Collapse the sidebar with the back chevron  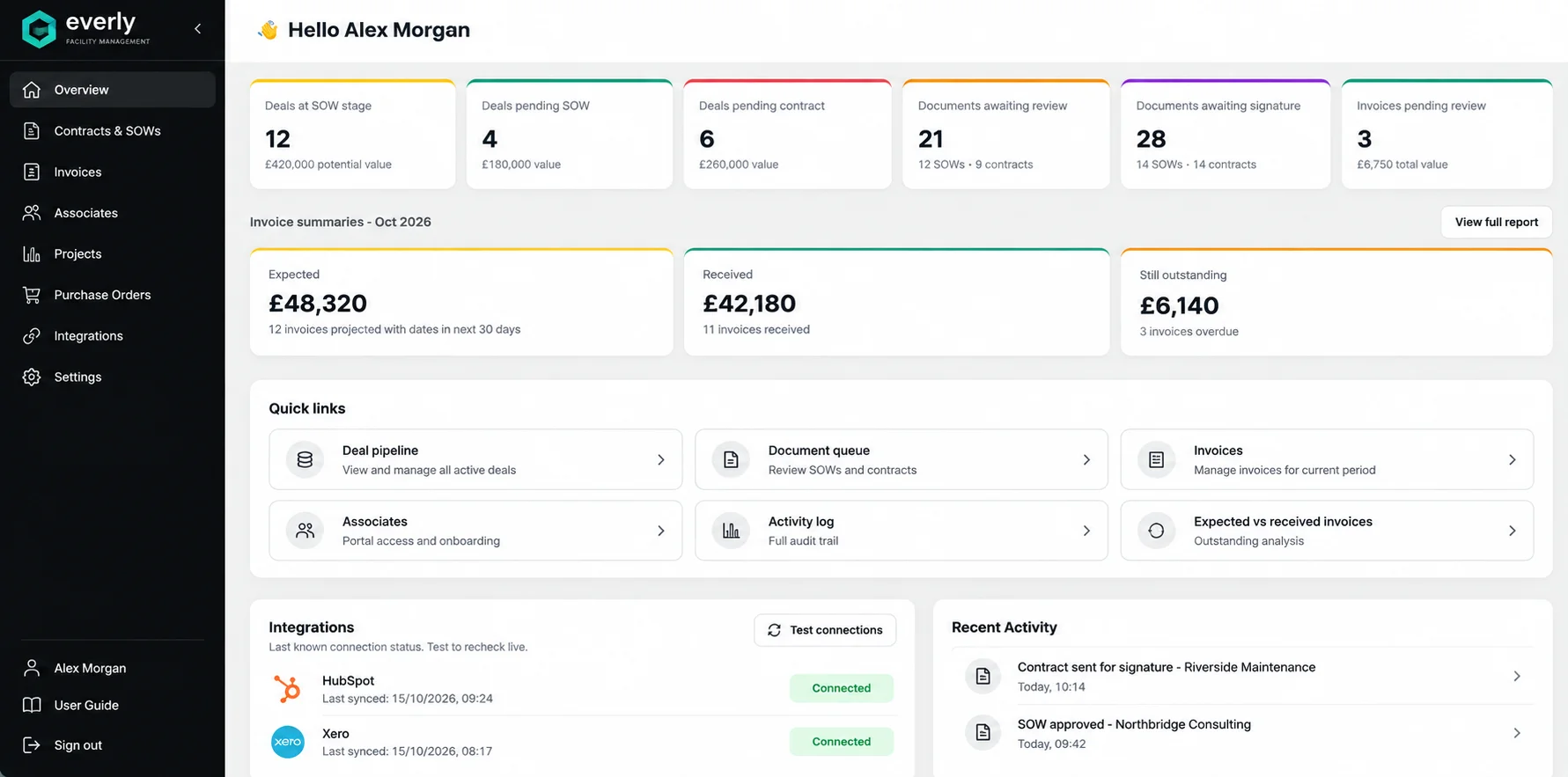pyautogui.click(x=198, y=29)
